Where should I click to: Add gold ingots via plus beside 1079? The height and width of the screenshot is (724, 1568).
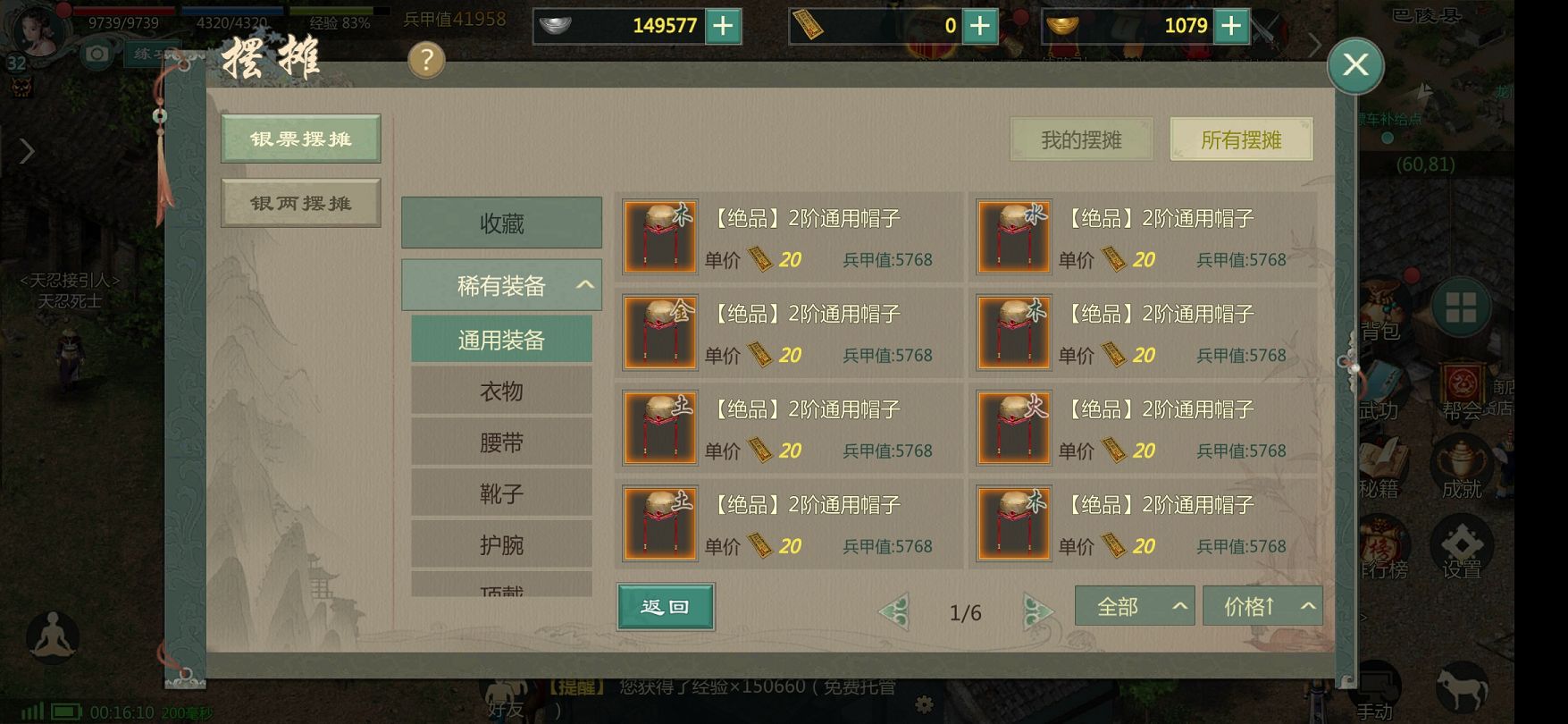click(x=1231, y=26)
